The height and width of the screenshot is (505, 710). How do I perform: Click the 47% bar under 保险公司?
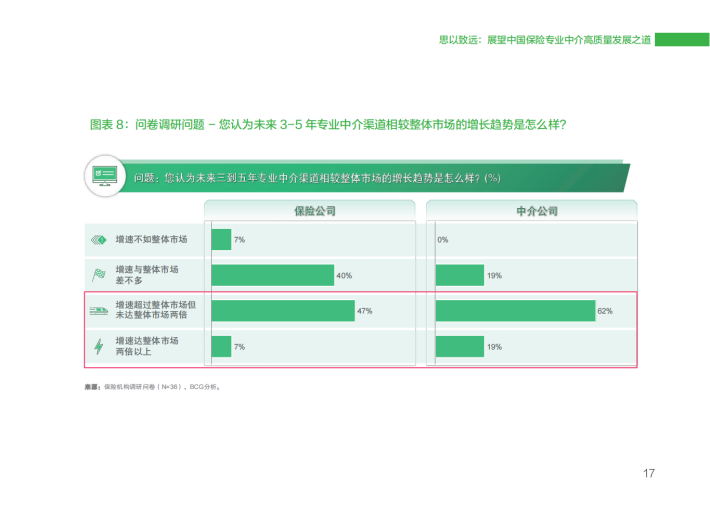[x=283, y=311]
